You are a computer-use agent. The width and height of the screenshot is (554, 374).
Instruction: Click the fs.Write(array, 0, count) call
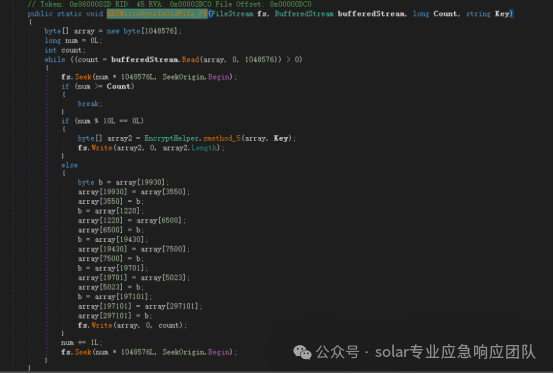point(132,325)
